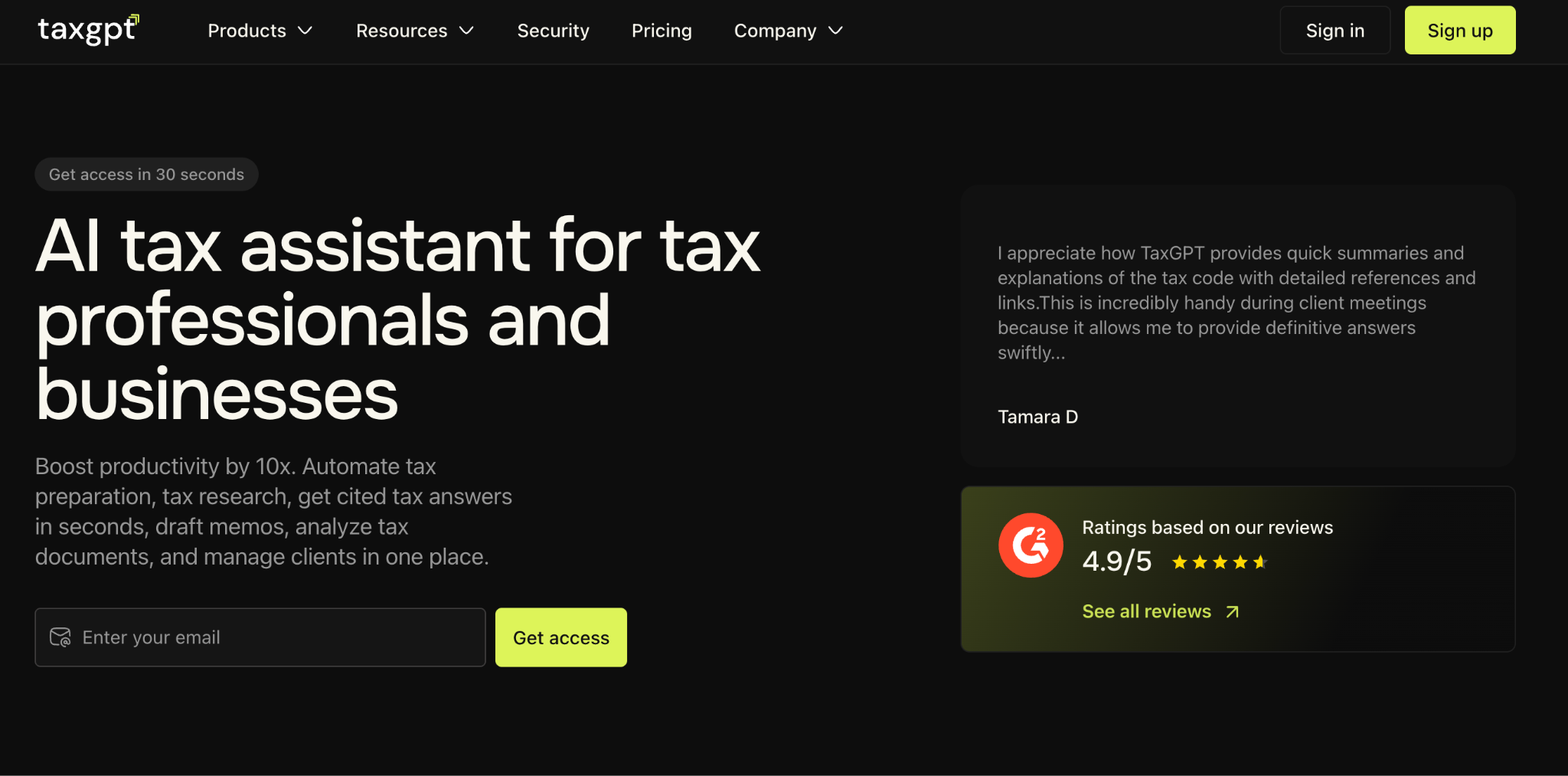Click the Ratings based on our reviews text
Screen dimensions: 1568x776
coord(1207,527)
